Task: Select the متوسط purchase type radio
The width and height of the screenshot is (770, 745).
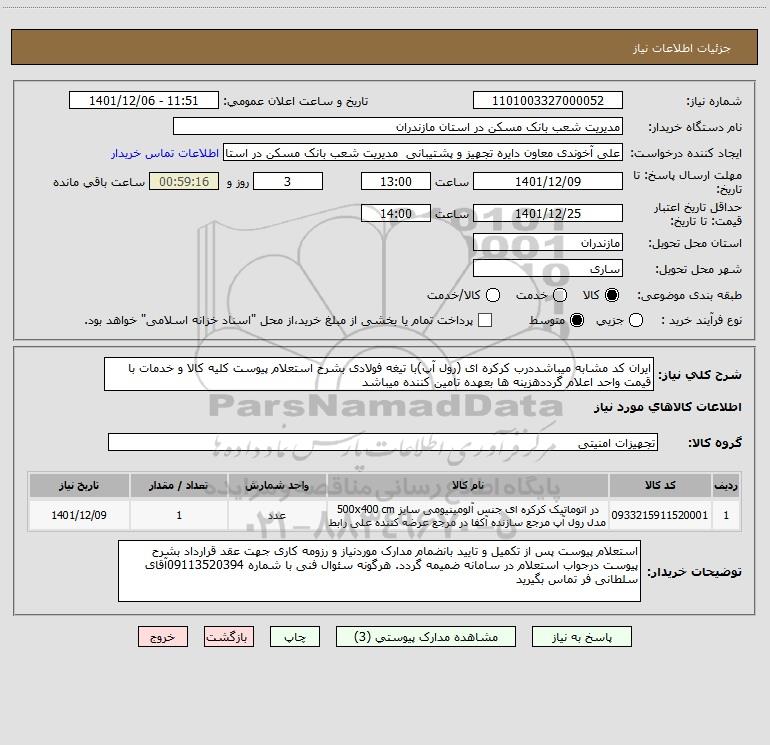Action: (577, 320)
